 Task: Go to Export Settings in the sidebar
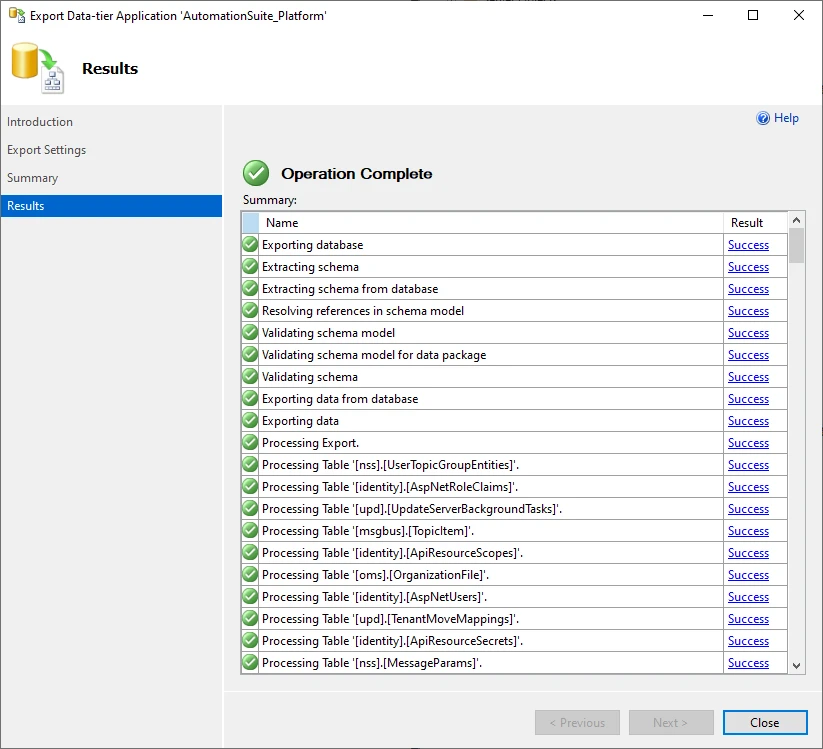(x=46, y=150)
